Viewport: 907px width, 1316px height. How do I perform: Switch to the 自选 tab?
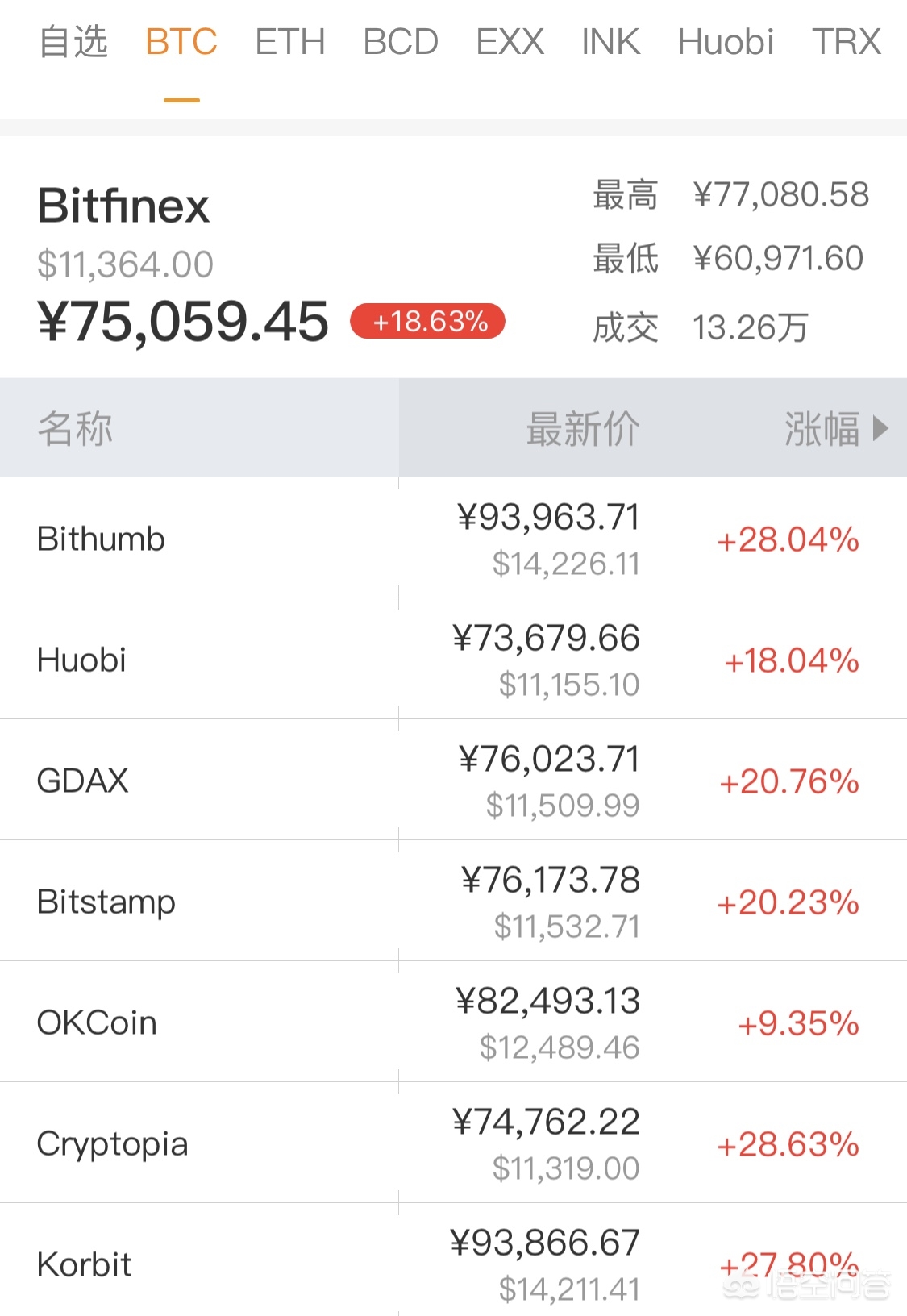[x=73, y=42]
